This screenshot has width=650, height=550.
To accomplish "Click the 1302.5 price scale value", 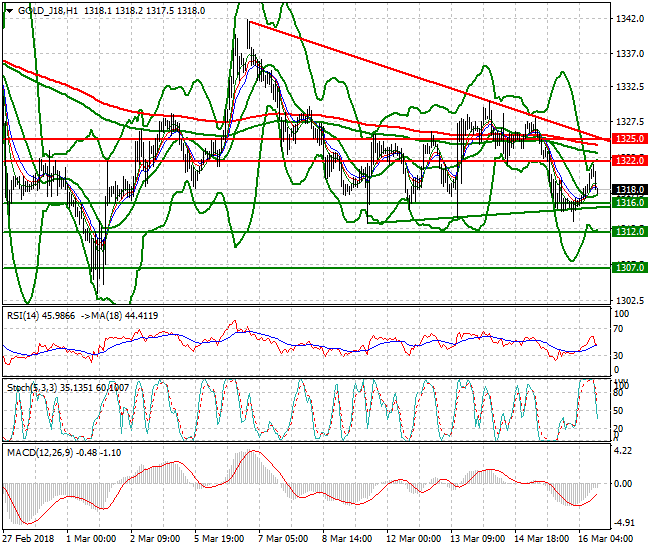I will (630, 300).
